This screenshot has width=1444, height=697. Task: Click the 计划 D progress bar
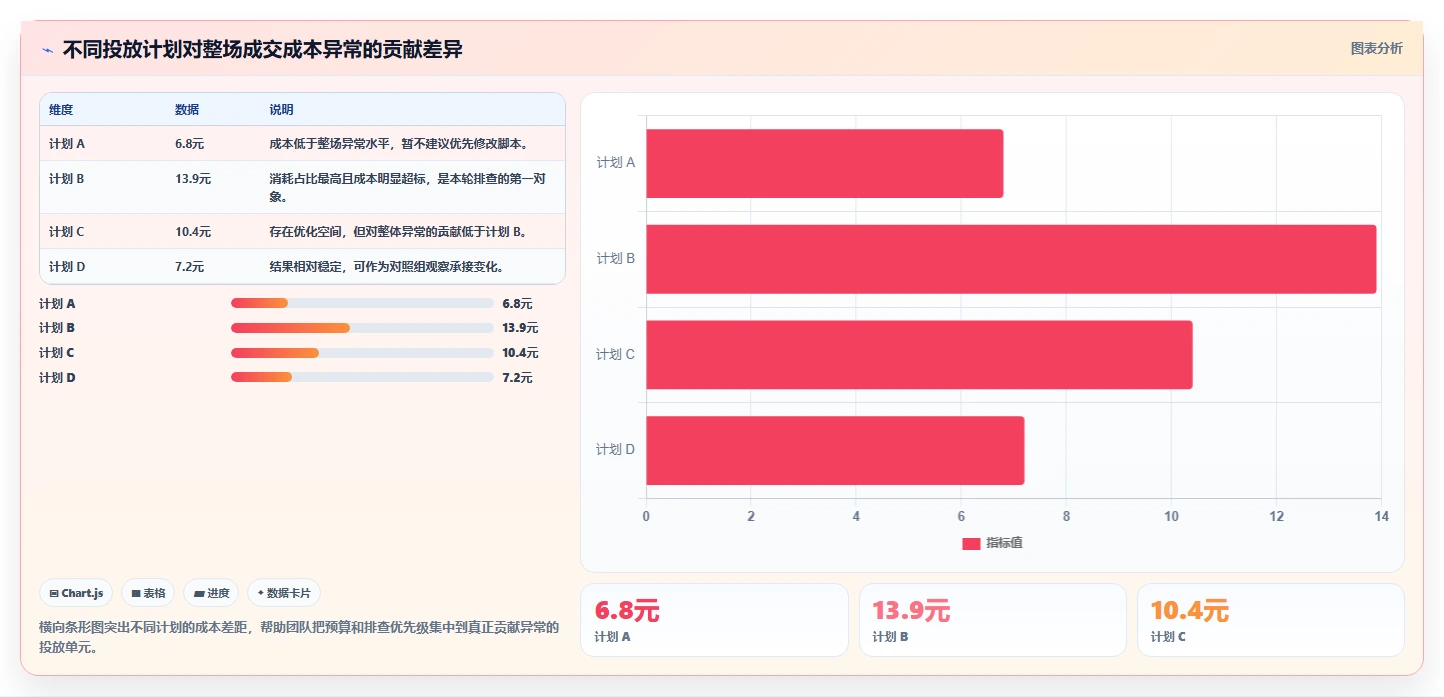click(362, 377)
